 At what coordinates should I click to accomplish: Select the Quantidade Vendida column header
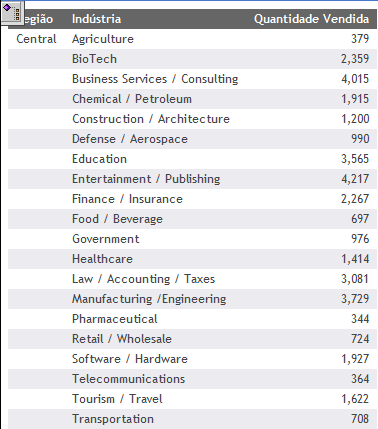311,19
